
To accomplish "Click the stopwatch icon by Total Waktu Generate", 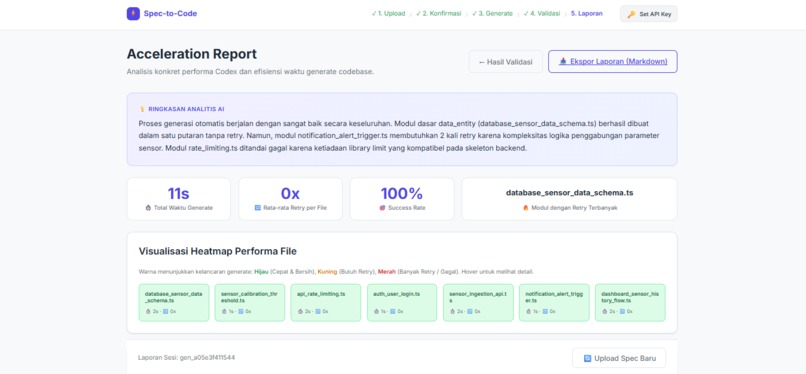I will (x=149, y=208).
